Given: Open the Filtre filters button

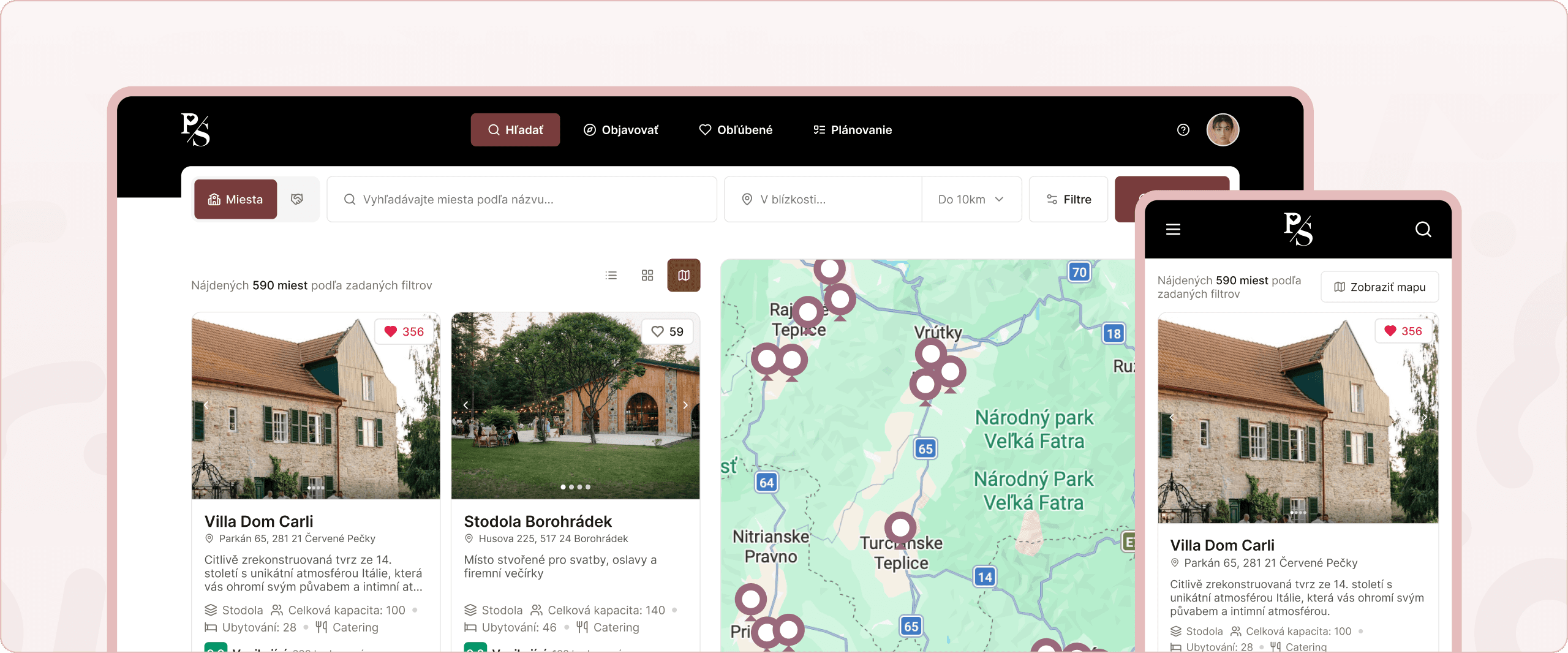Looking at the screenshot, I should (x=1069, y=199).
